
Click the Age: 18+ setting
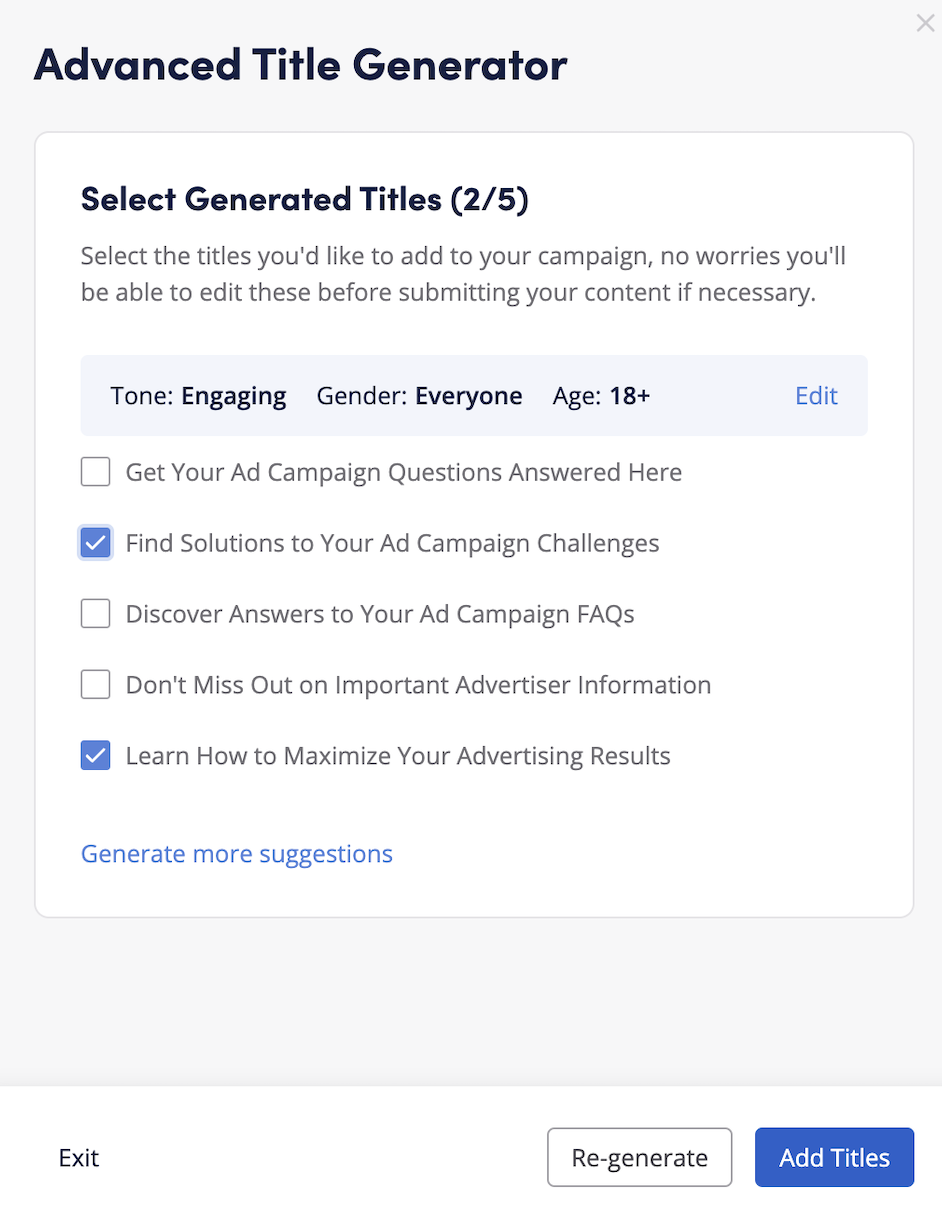click(x=600, y=396)
